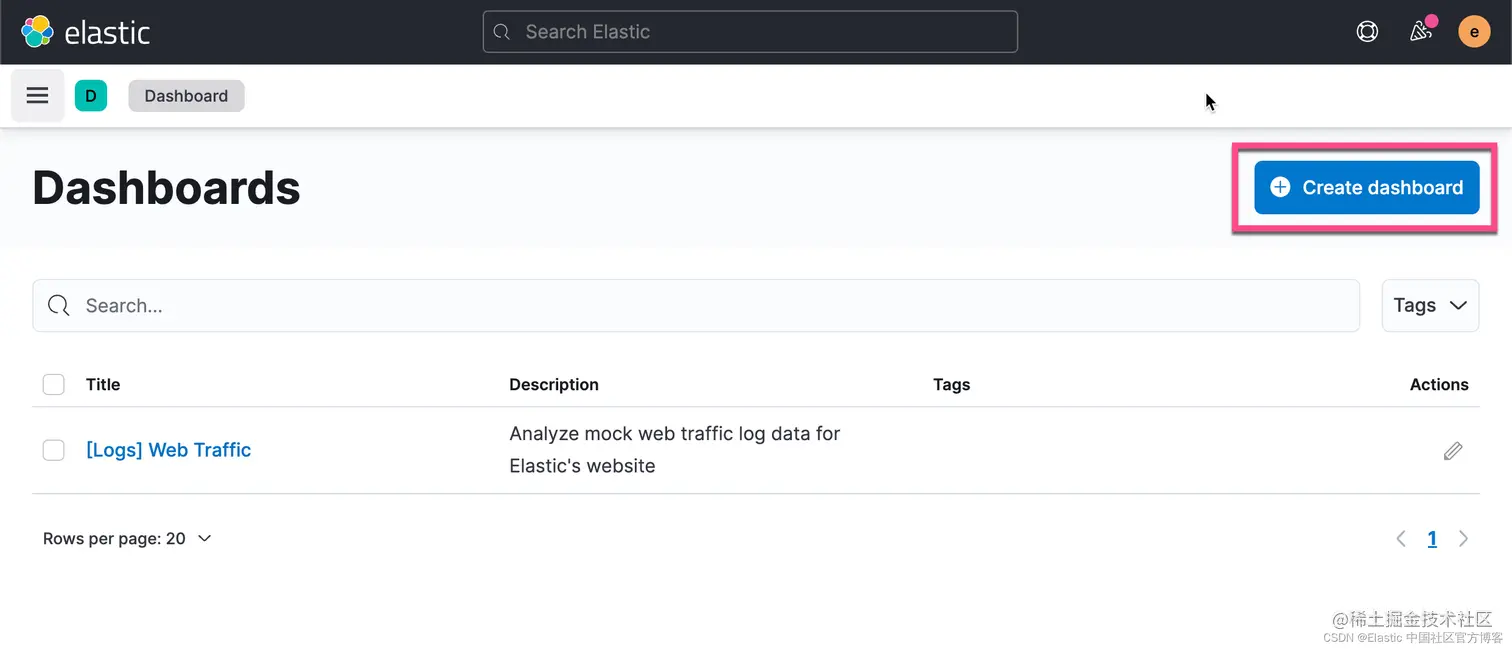1512x649 pixels.
Task: Click the Dashboard breadcrumb
Action: pyautogui.click(x=186, y=96)
